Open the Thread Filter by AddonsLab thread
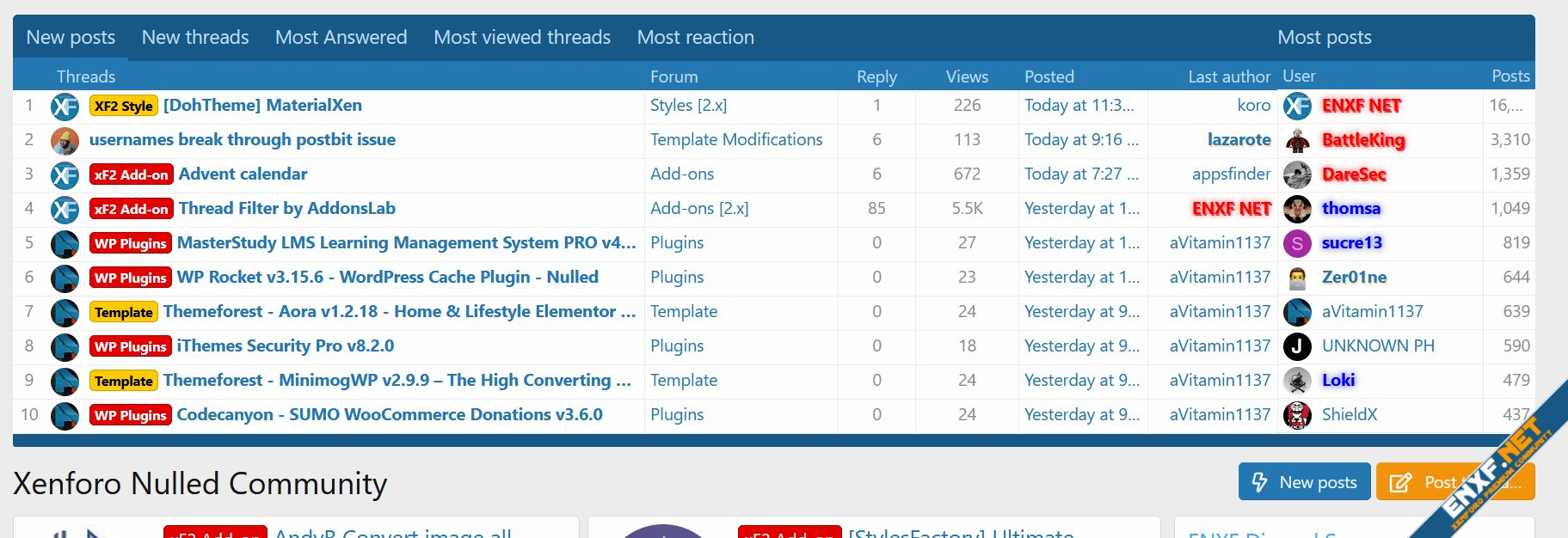 286,209
